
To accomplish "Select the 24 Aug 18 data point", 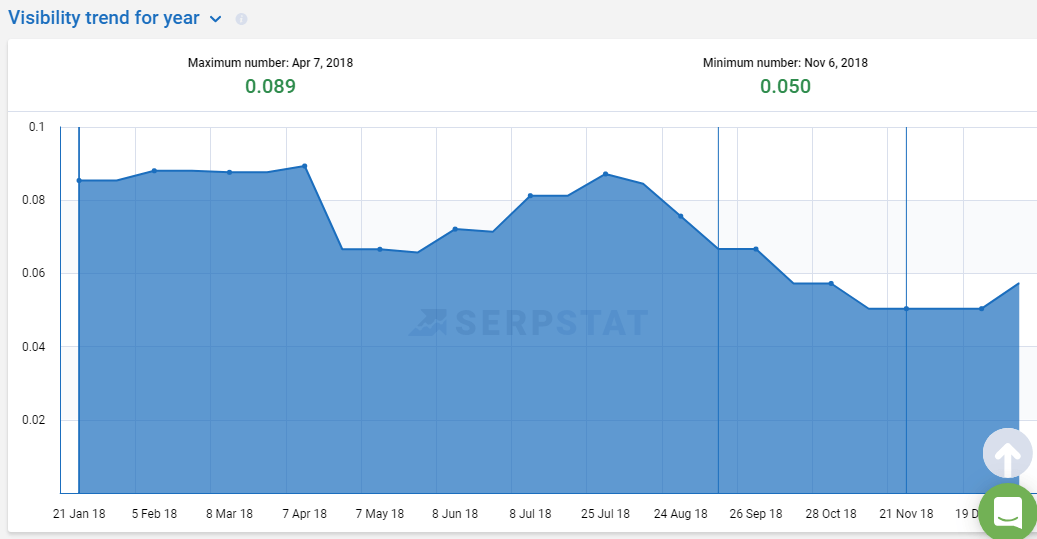I will pos(681,216).
